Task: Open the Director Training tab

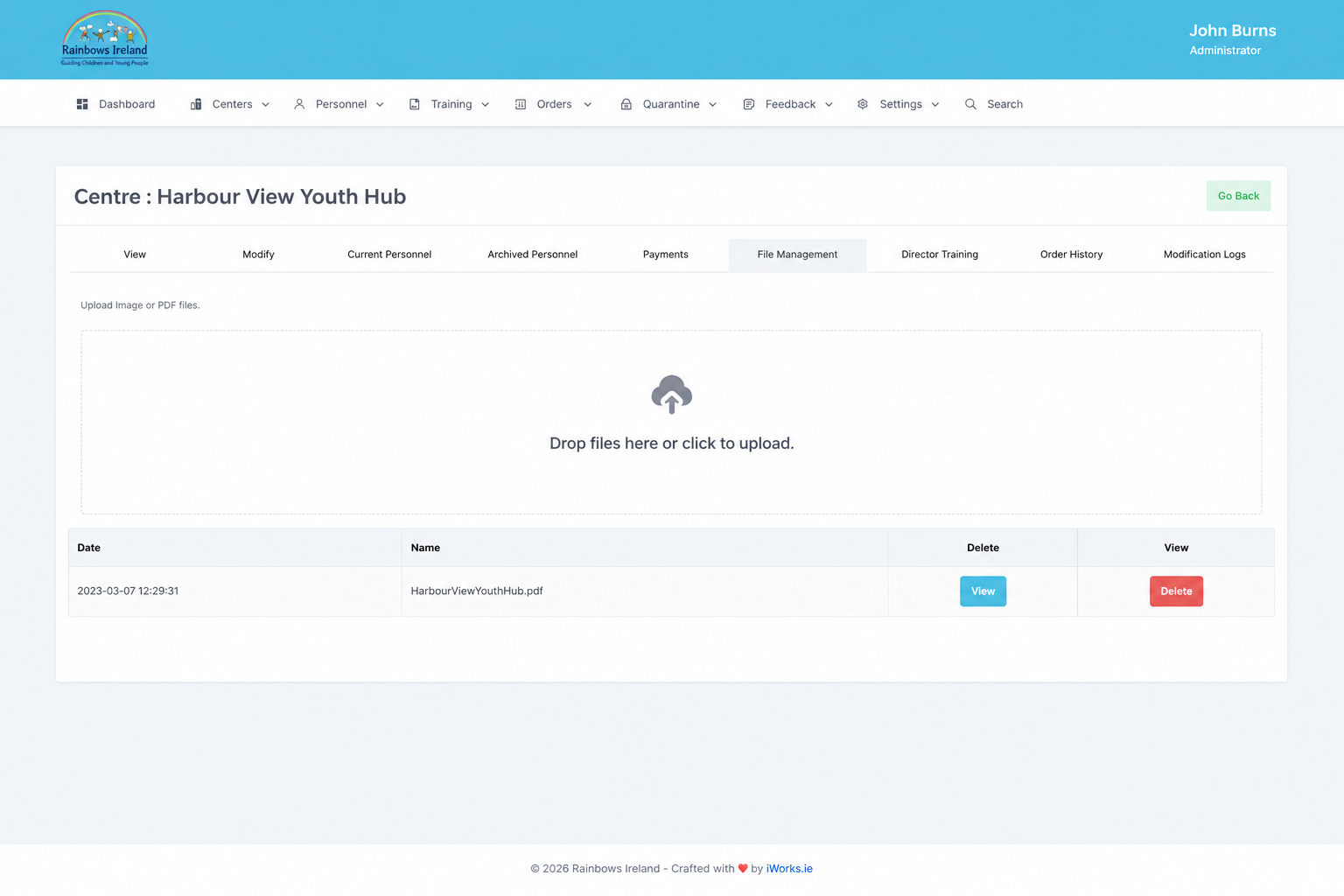Action: tap(940, 255)
